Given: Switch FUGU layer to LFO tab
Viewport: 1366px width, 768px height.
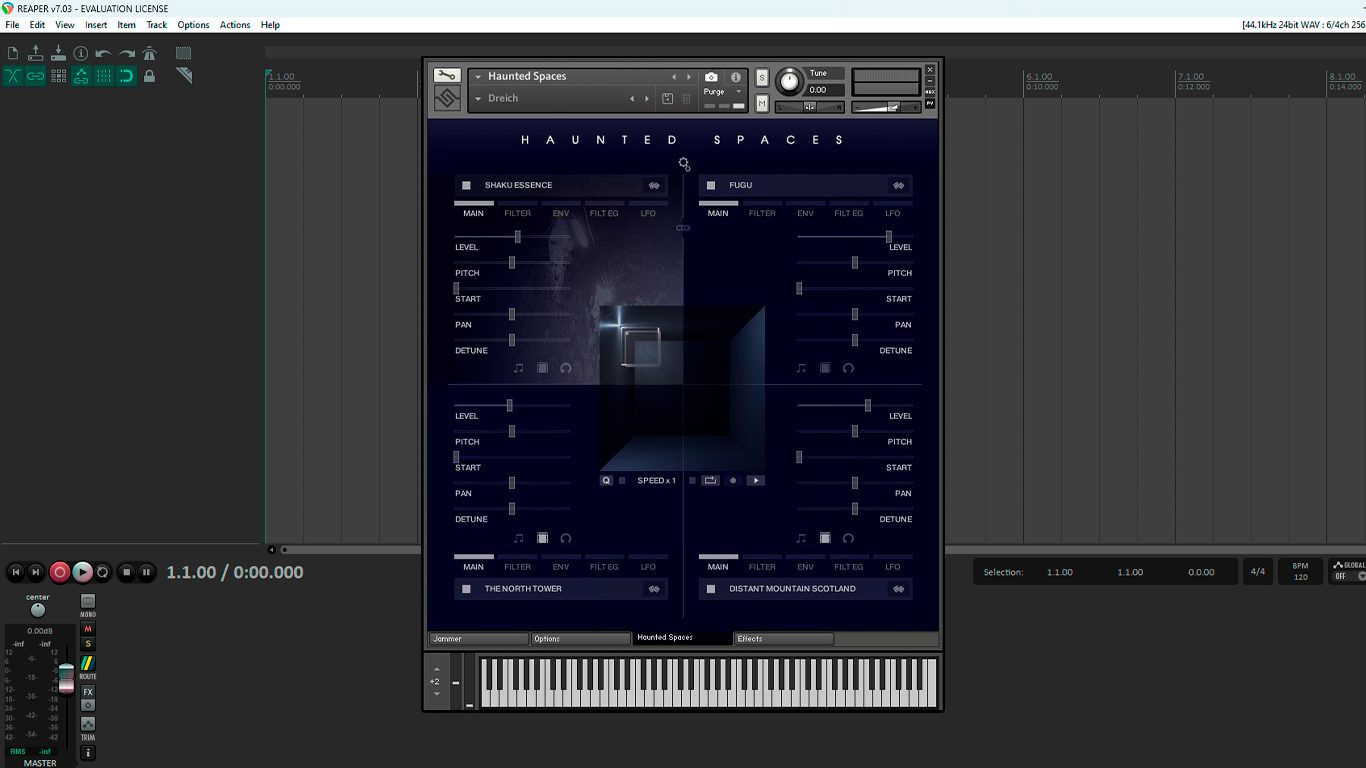Looking at the screenshot, I should 892,213.
